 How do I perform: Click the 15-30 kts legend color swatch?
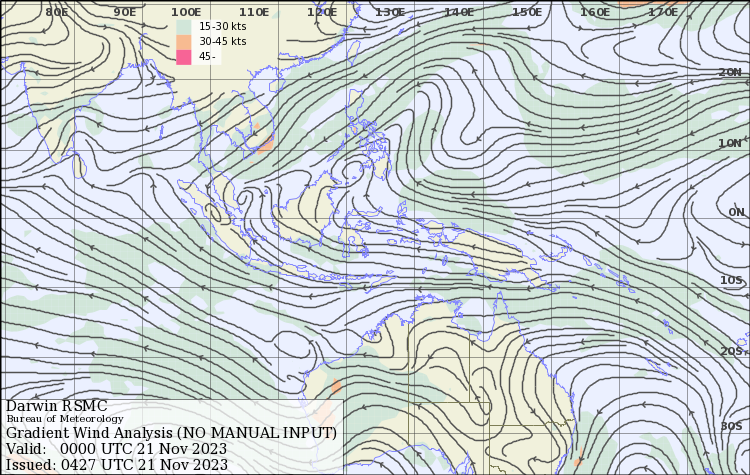(183, 26)
